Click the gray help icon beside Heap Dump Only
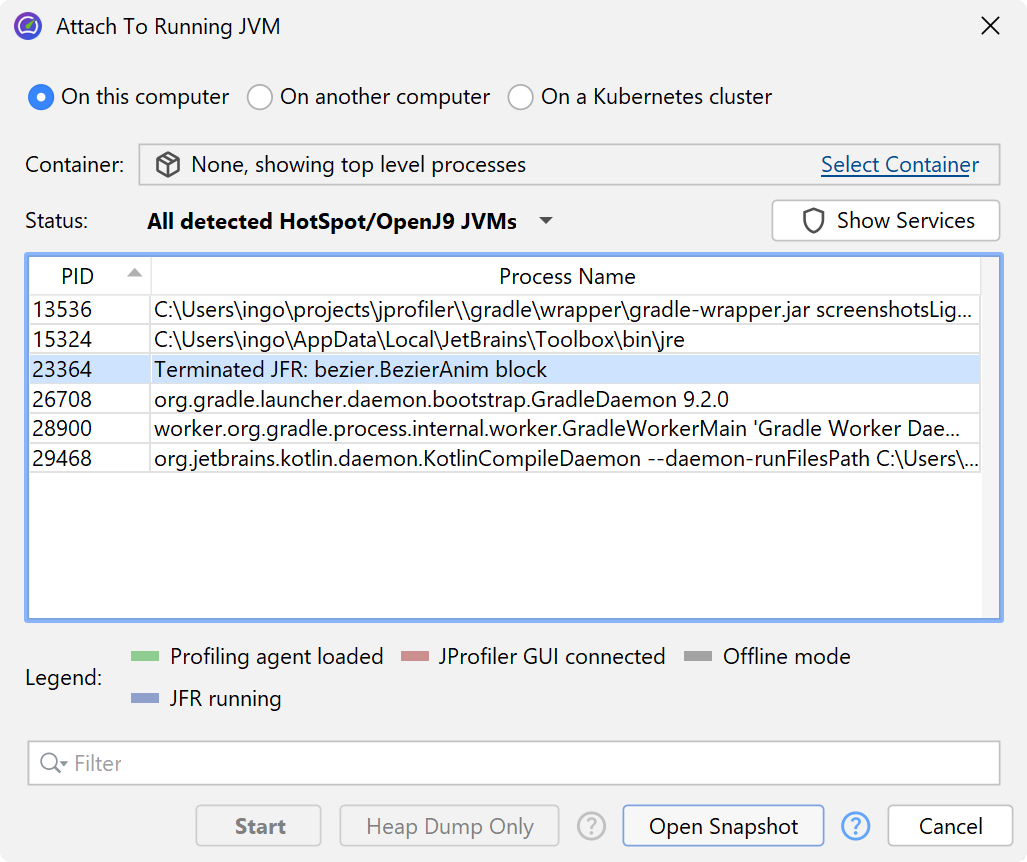 tap(592, 826)
